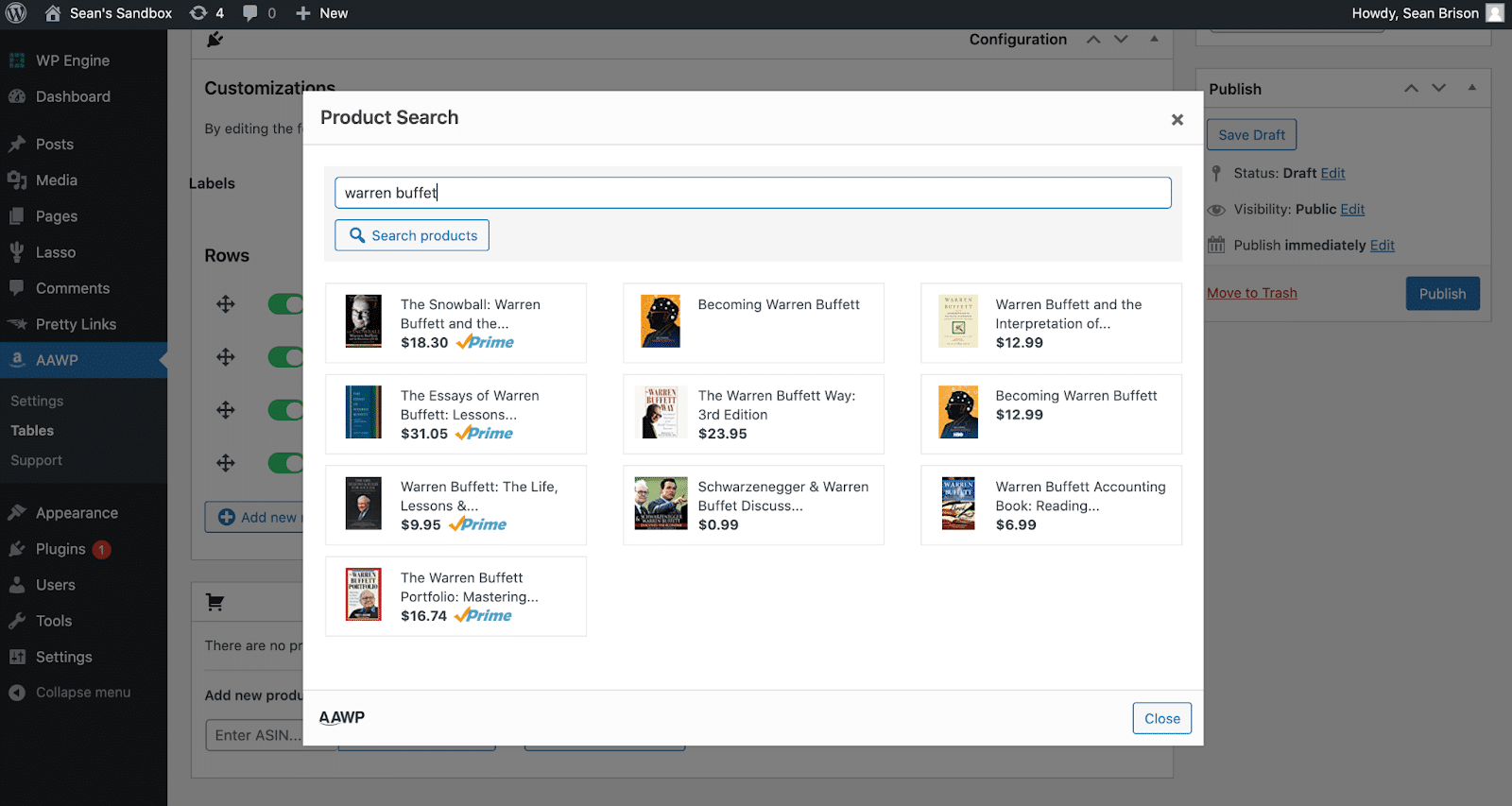Toggle Publish panel collapse triangle

pos(1471,88)
